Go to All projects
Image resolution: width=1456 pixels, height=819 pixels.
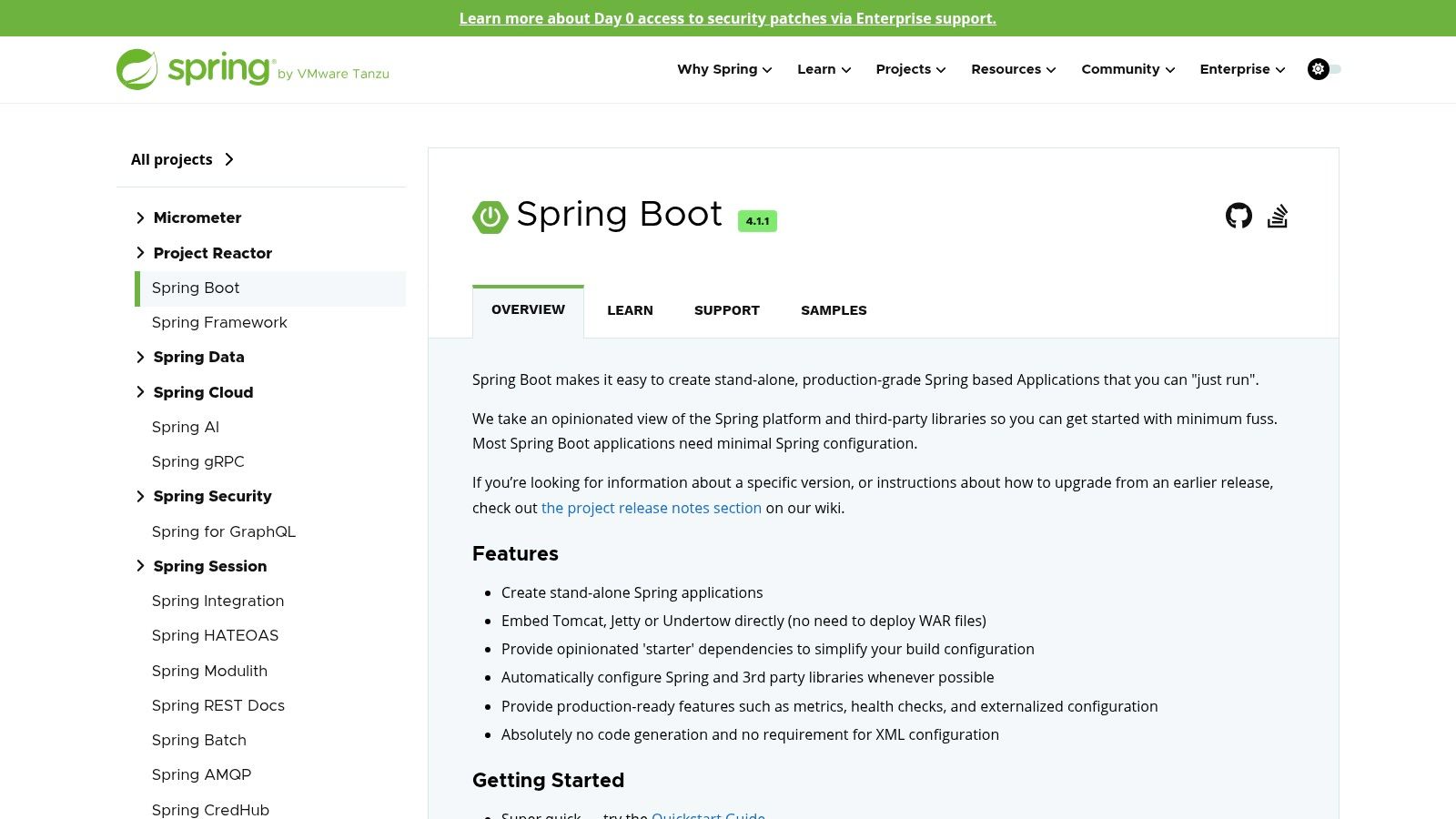(182, 159)
